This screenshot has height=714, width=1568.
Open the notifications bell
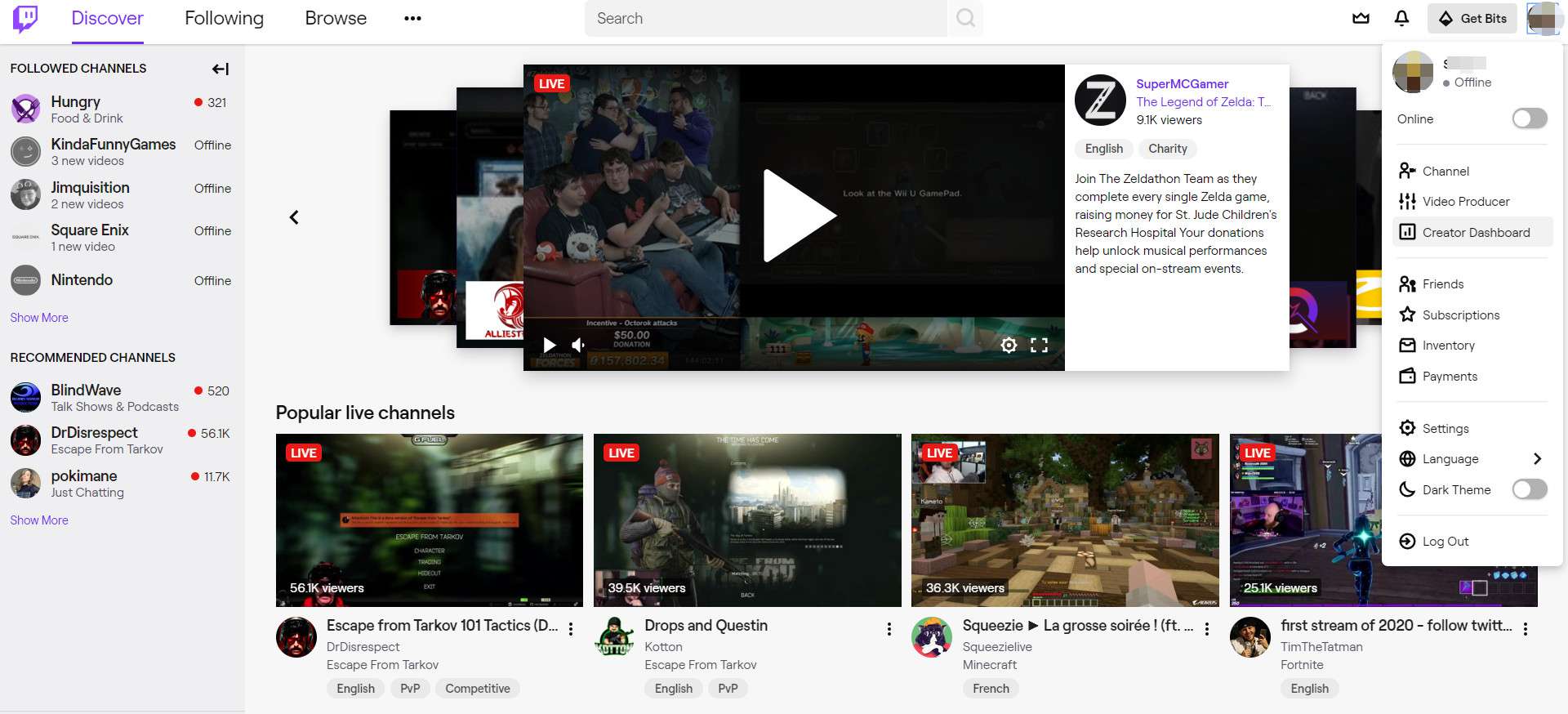[x=1401, y=18]
